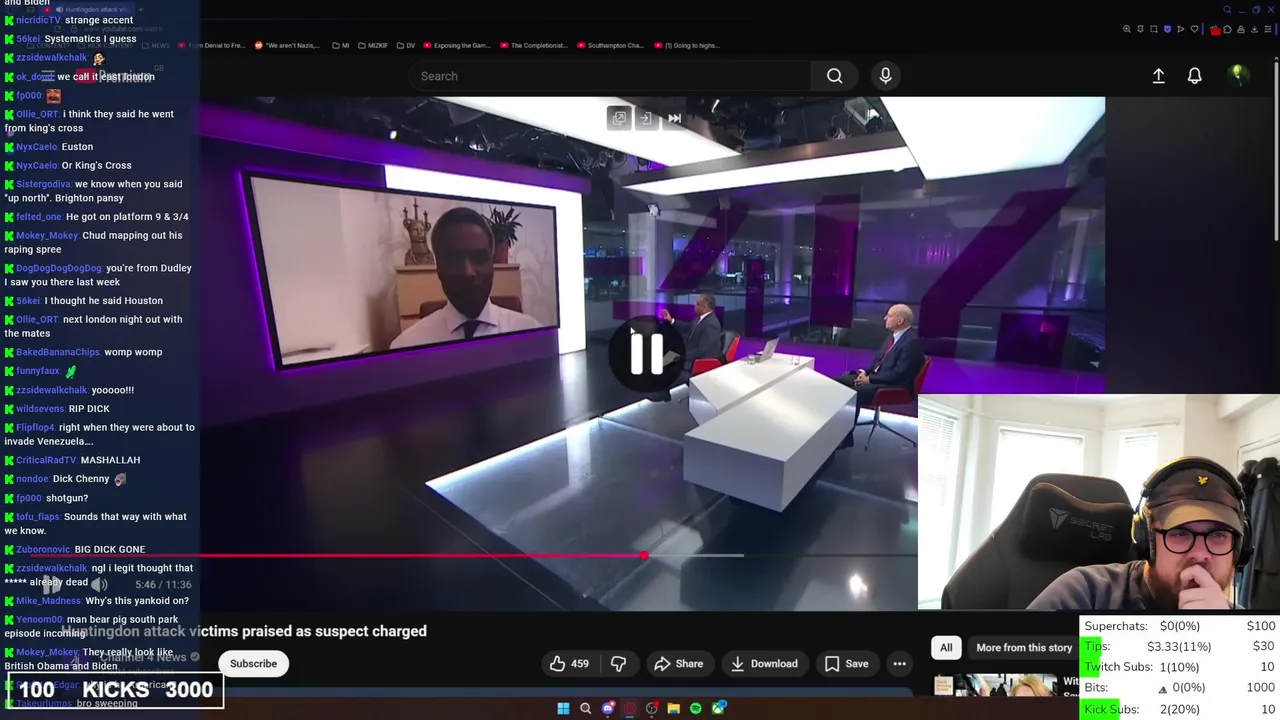This screenshot has height=720, width=1280.
Task: Open Spotify from the taskbar
Action: (x=695, y=708)
